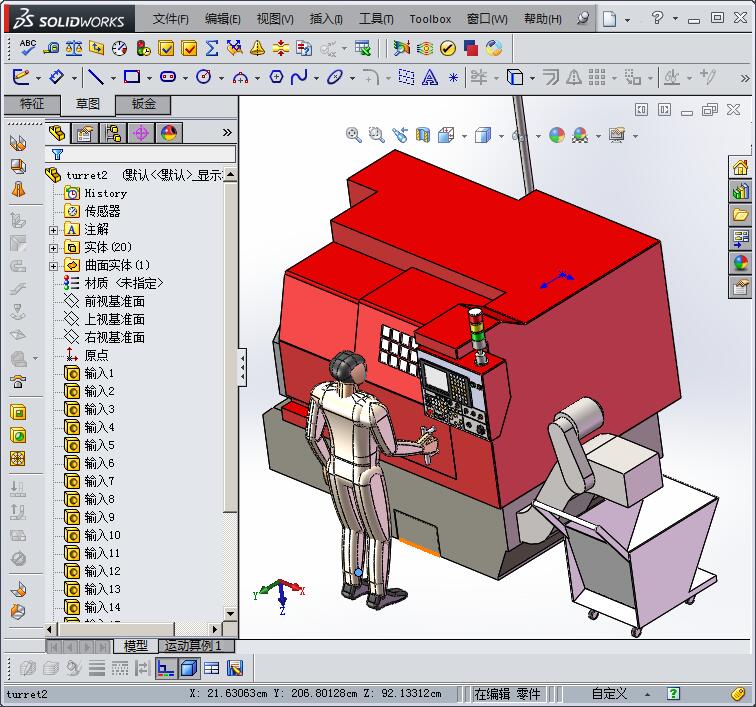
Task: Select the Point sketch tool
Action: (453, 77)
